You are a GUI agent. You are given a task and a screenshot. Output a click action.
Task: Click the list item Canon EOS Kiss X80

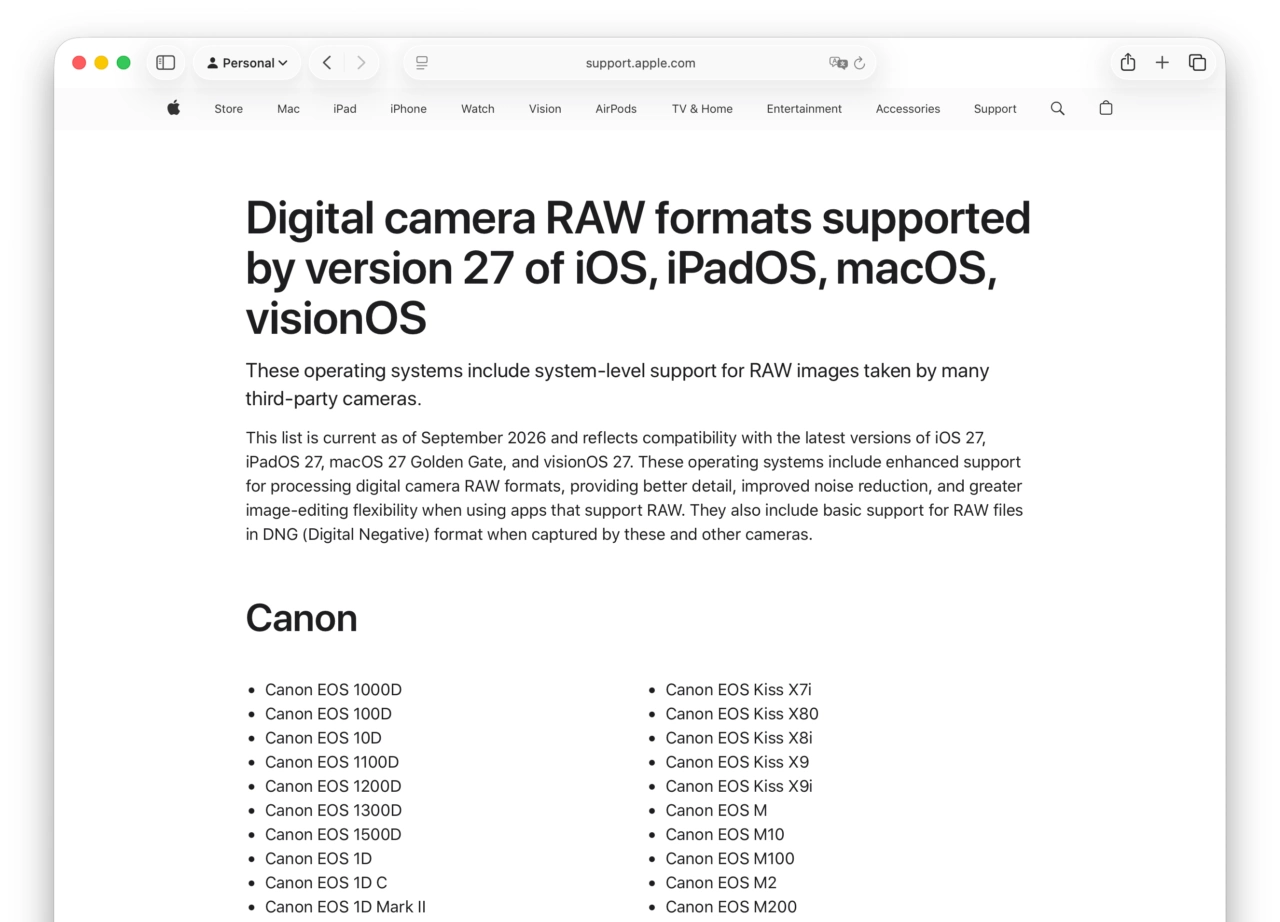tap(742, 714)
